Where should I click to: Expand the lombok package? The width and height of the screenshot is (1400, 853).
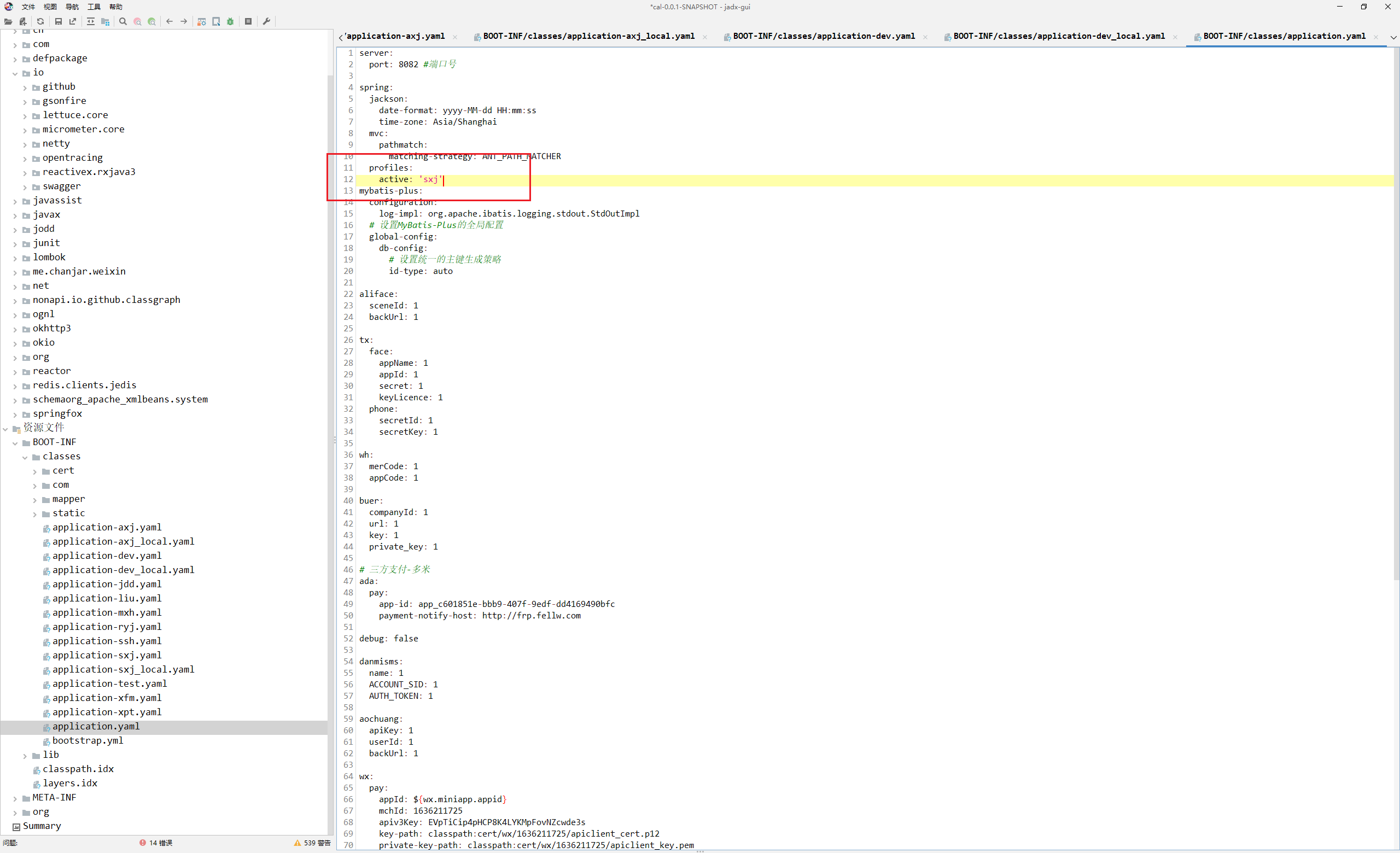click(15, 258)
